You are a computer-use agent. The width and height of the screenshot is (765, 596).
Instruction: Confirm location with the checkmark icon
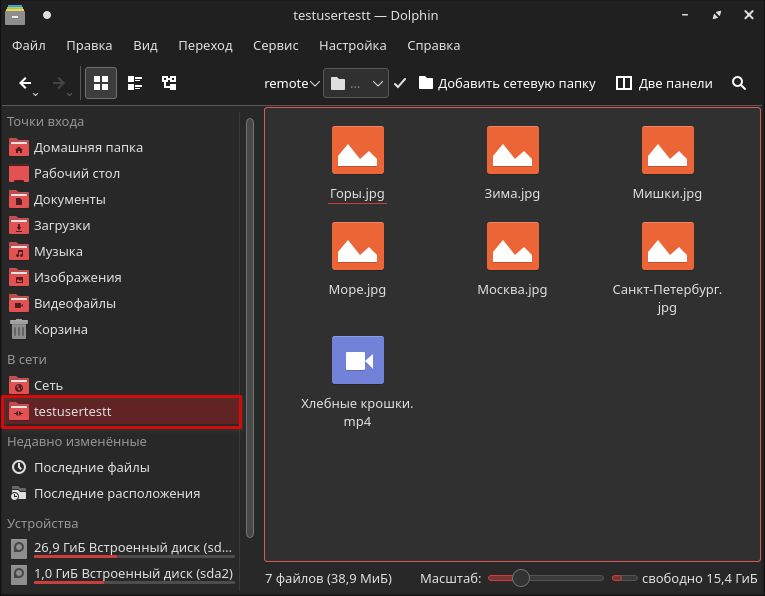pyautogui.click(x=400, y=84)
